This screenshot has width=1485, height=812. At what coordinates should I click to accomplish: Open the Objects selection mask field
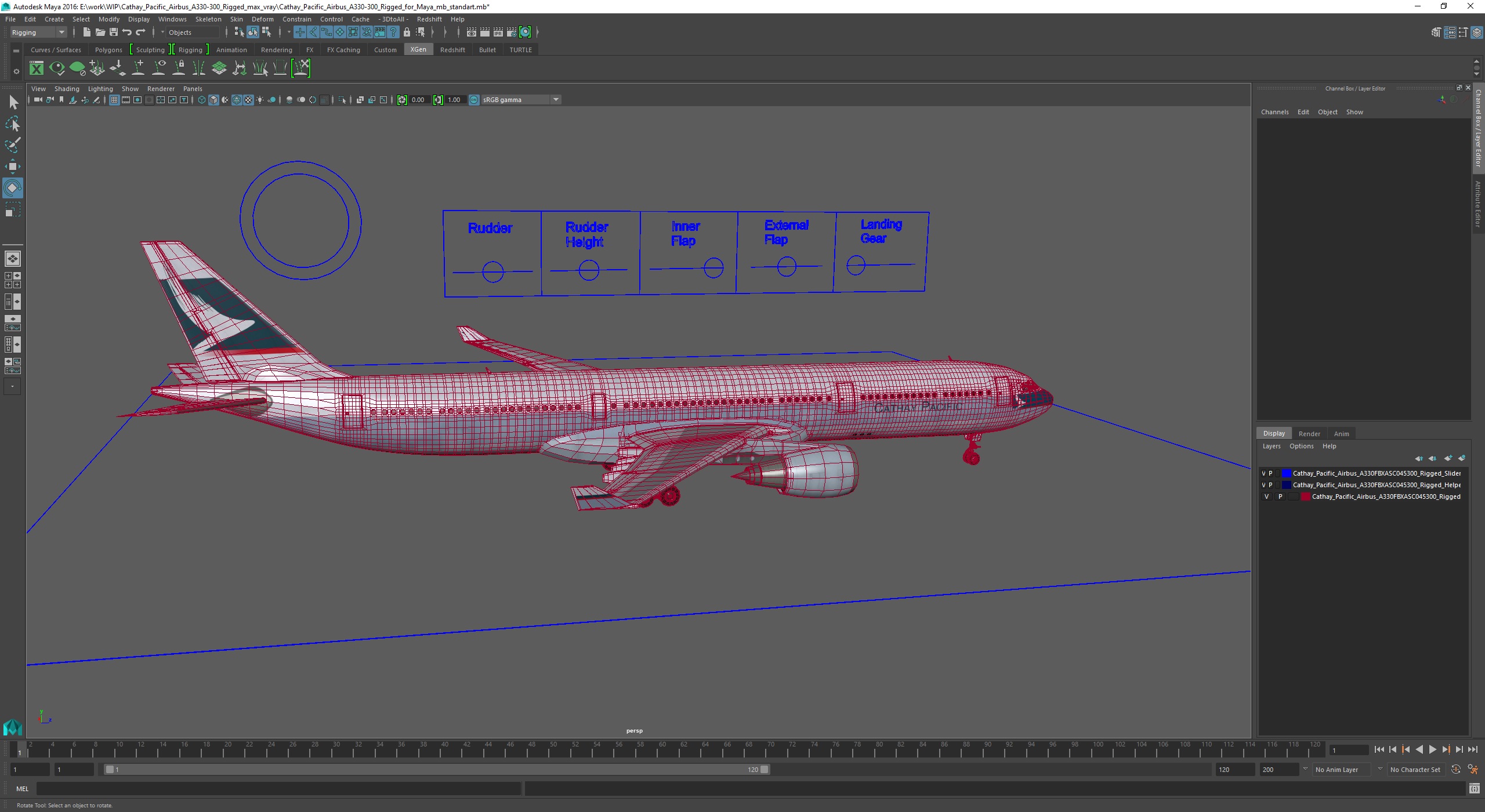tap(193, 32)
